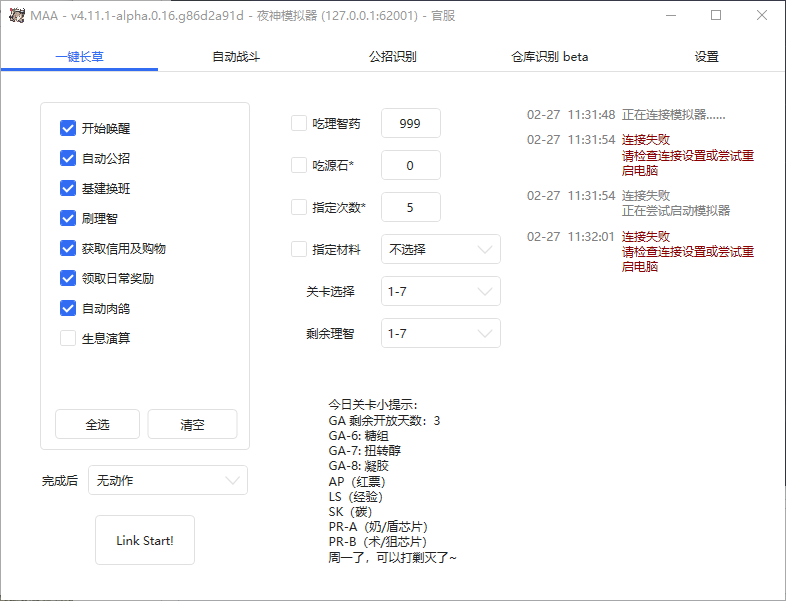This screenshot has width=786, height=601.
Task: Click the Link Start! button
Action: [145, 540]
